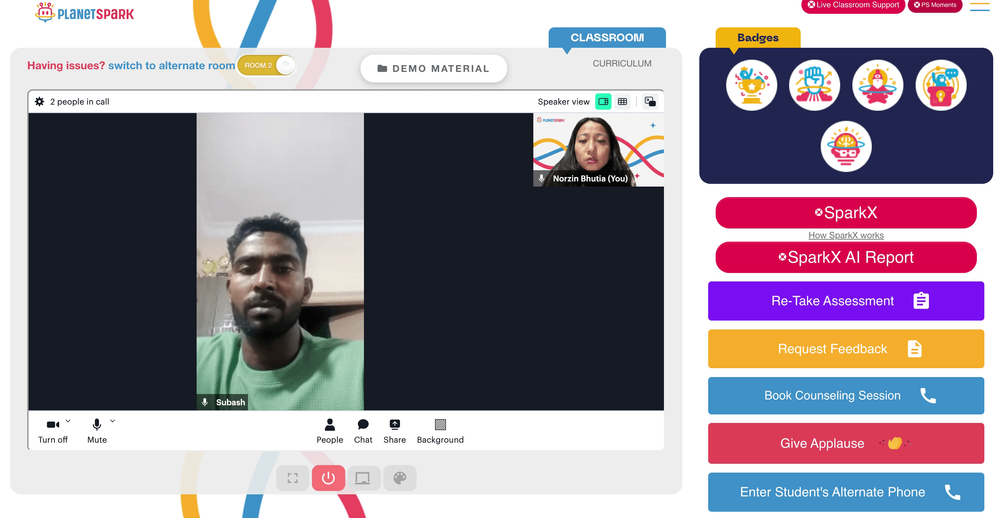This screenshot has width=1000, height=518.
Task: Open the How SparkX works link
Action: tap(846, 235)
